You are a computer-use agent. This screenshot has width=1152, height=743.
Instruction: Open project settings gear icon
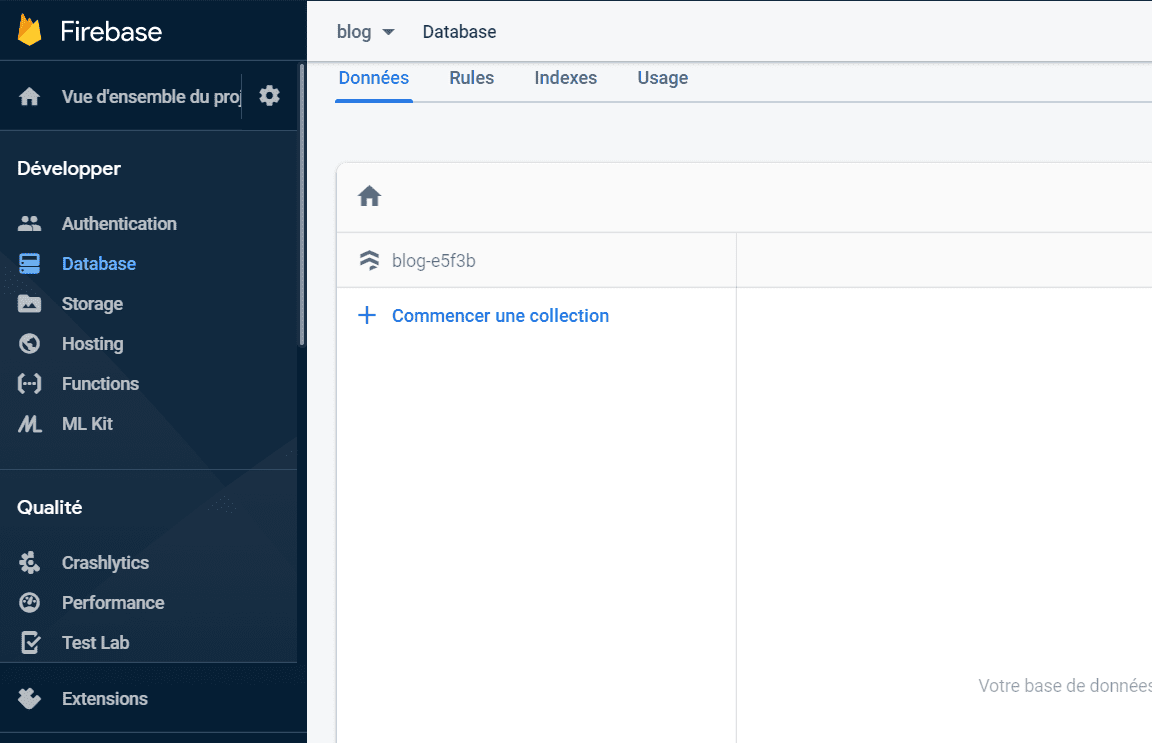point(269,96)
